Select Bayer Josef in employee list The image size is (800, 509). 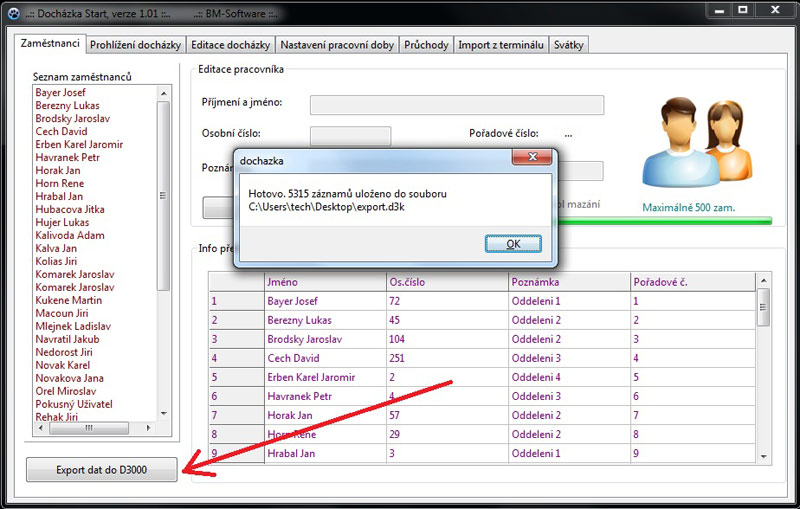coord(60,93)
